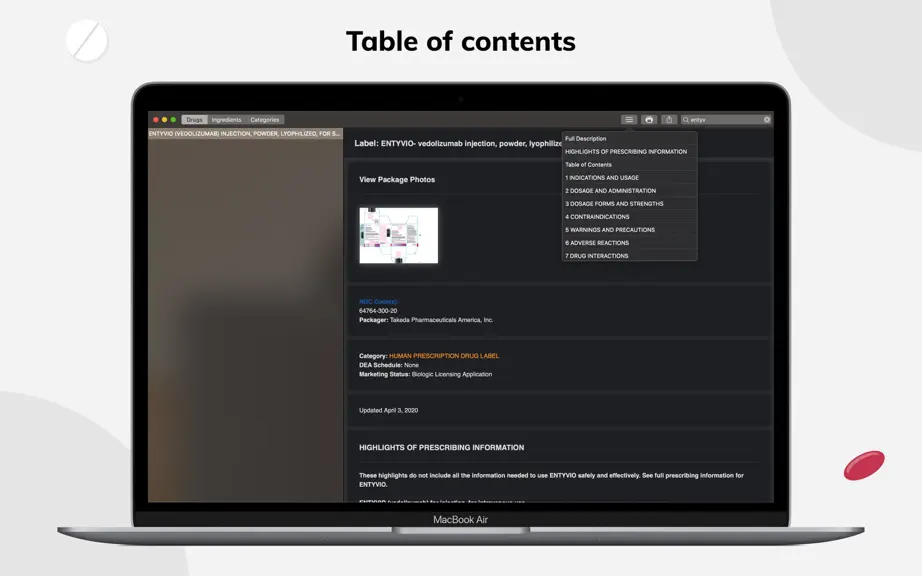The width and height of the screenshot is (922, 576).
Task: Jump to "5 WARNINGS AND PRECAUTIONS"
Action: pyautogui.click(x=629, y=230)
